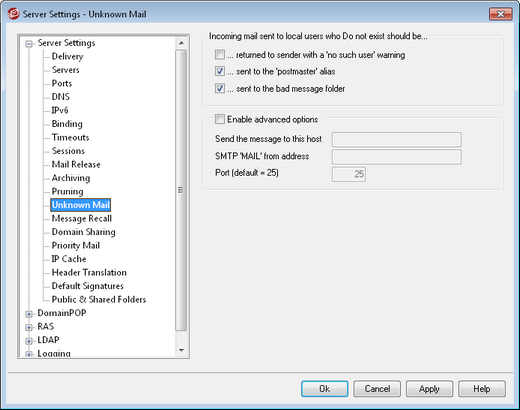Click the MDaemon app icon in title bar
This screenshot has width=520, height=410.
pos(14,14)
